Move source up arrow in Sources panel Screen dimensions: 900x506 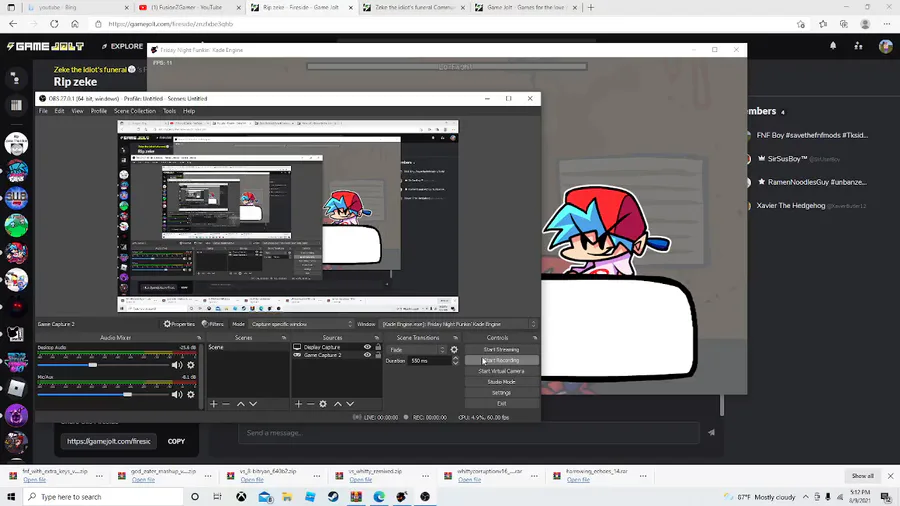[x=338, y=404]
